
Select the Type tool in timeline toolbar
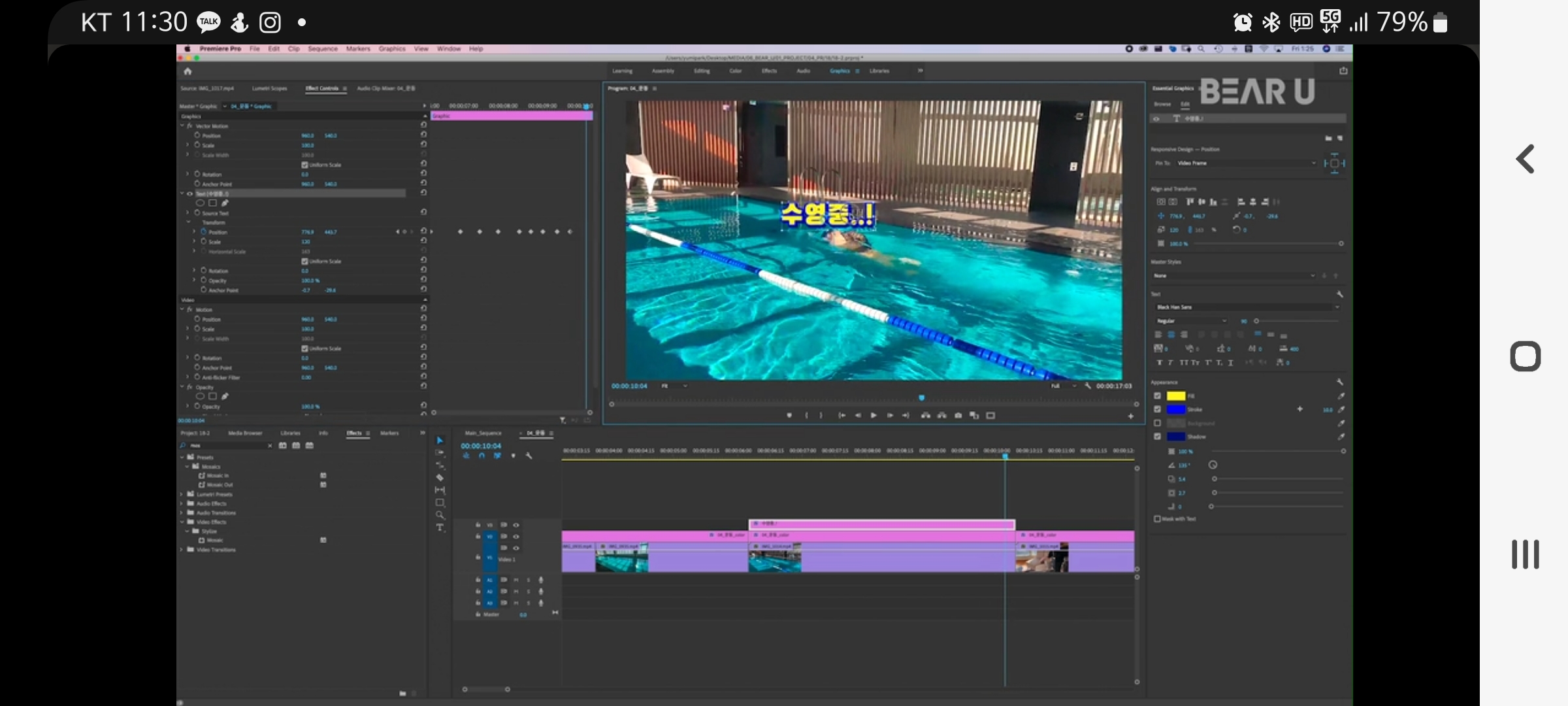point(440,528)
